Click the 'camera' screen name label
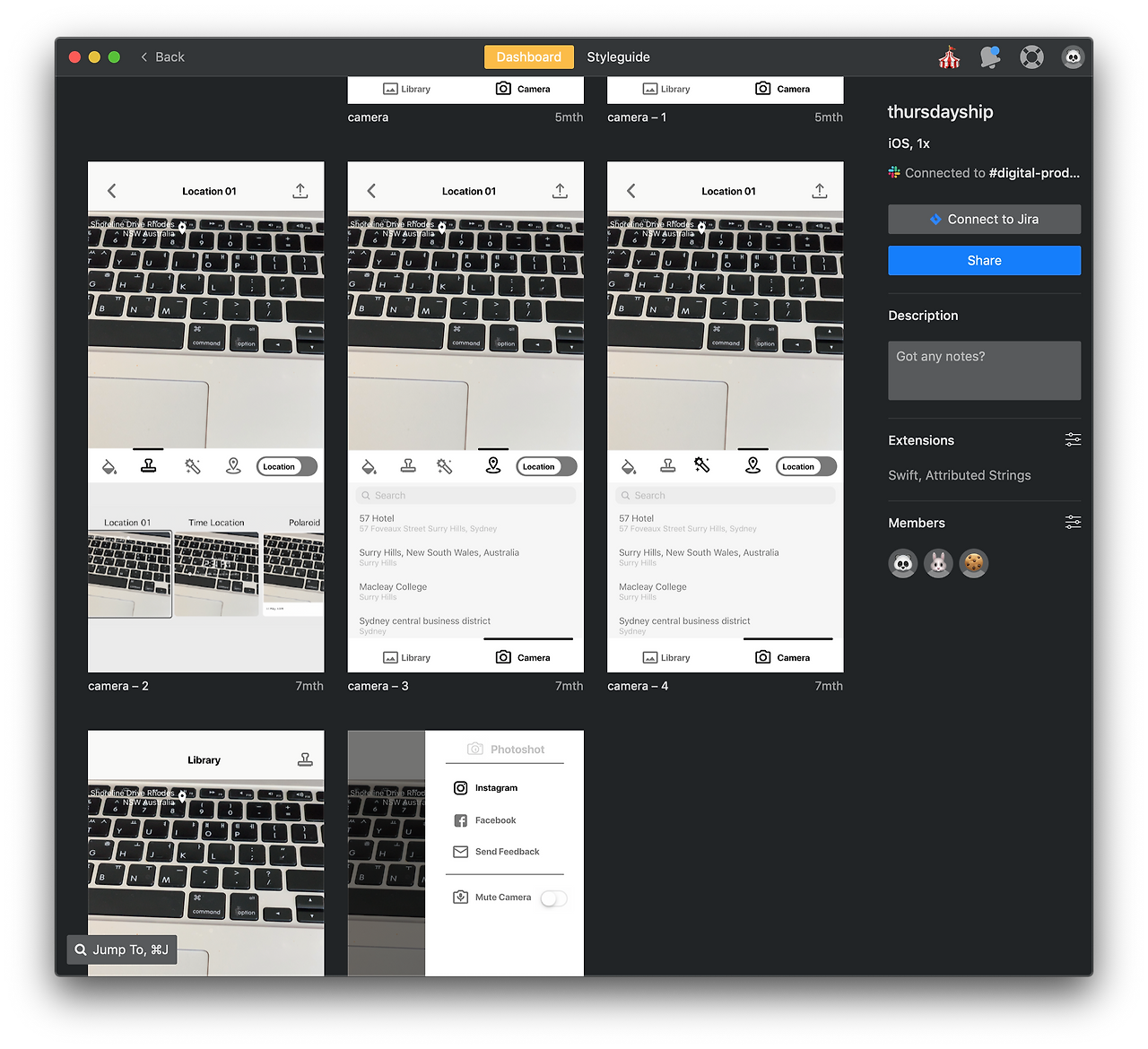The width and height of the screenshot is (1148, 1049). (x=368, y=117)
